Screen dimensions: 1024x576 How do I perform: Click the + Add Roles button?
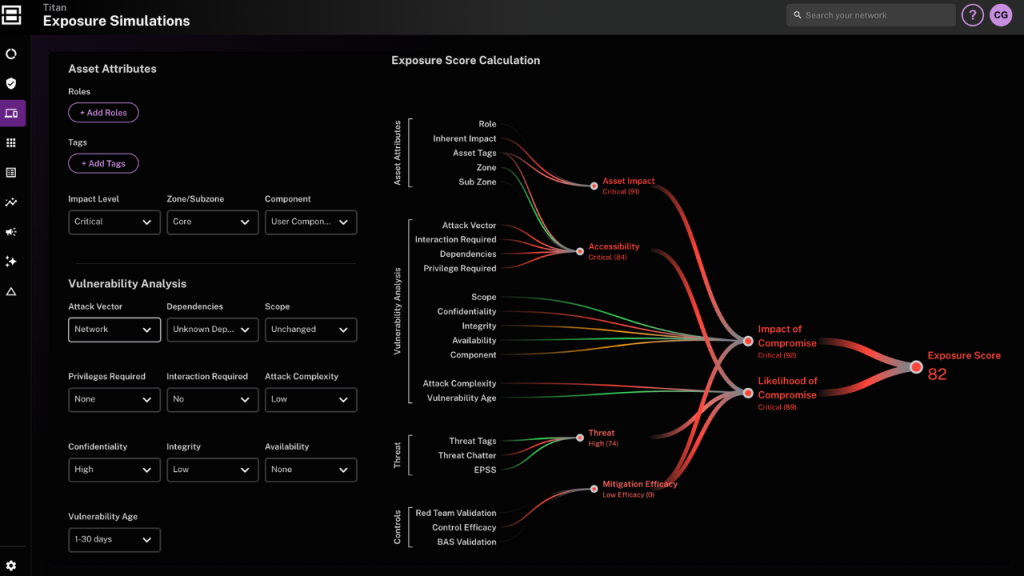point(103,113)
